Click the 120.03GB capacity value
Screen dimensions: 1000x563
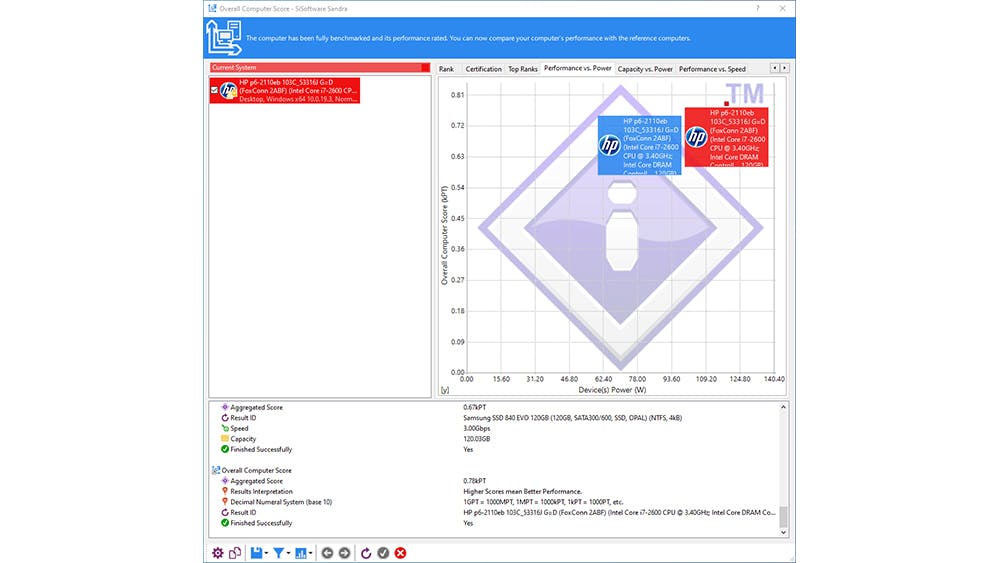click(x=476, y=439)
